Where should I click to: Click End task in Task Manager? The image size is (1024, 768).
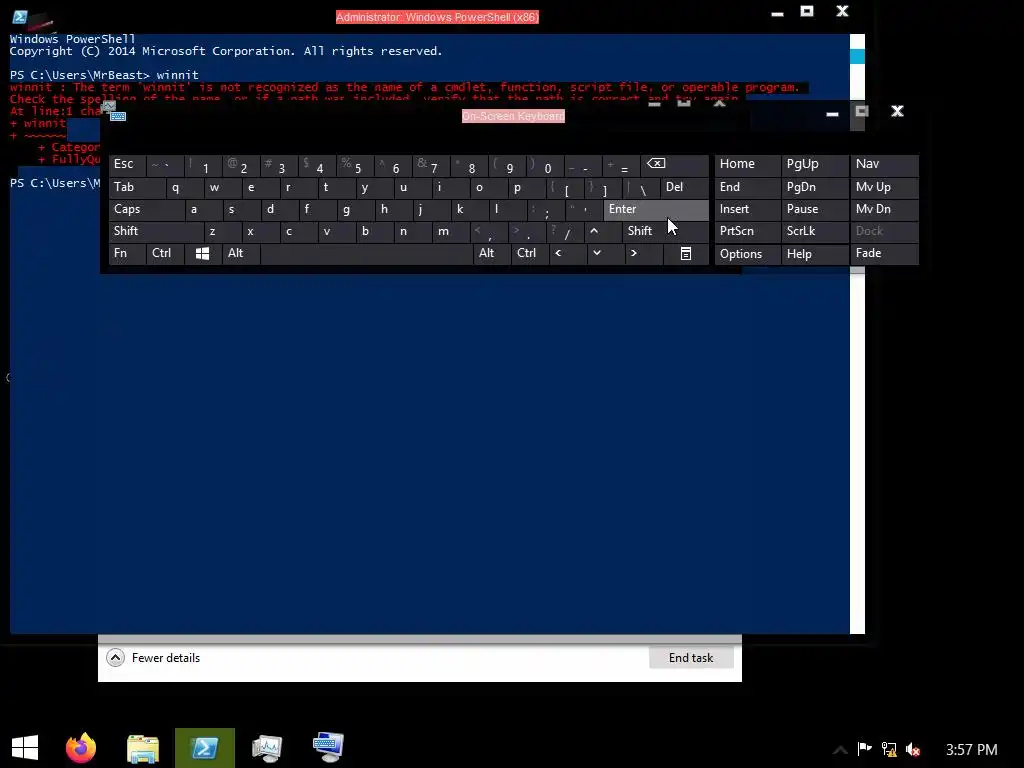point(691,658)
